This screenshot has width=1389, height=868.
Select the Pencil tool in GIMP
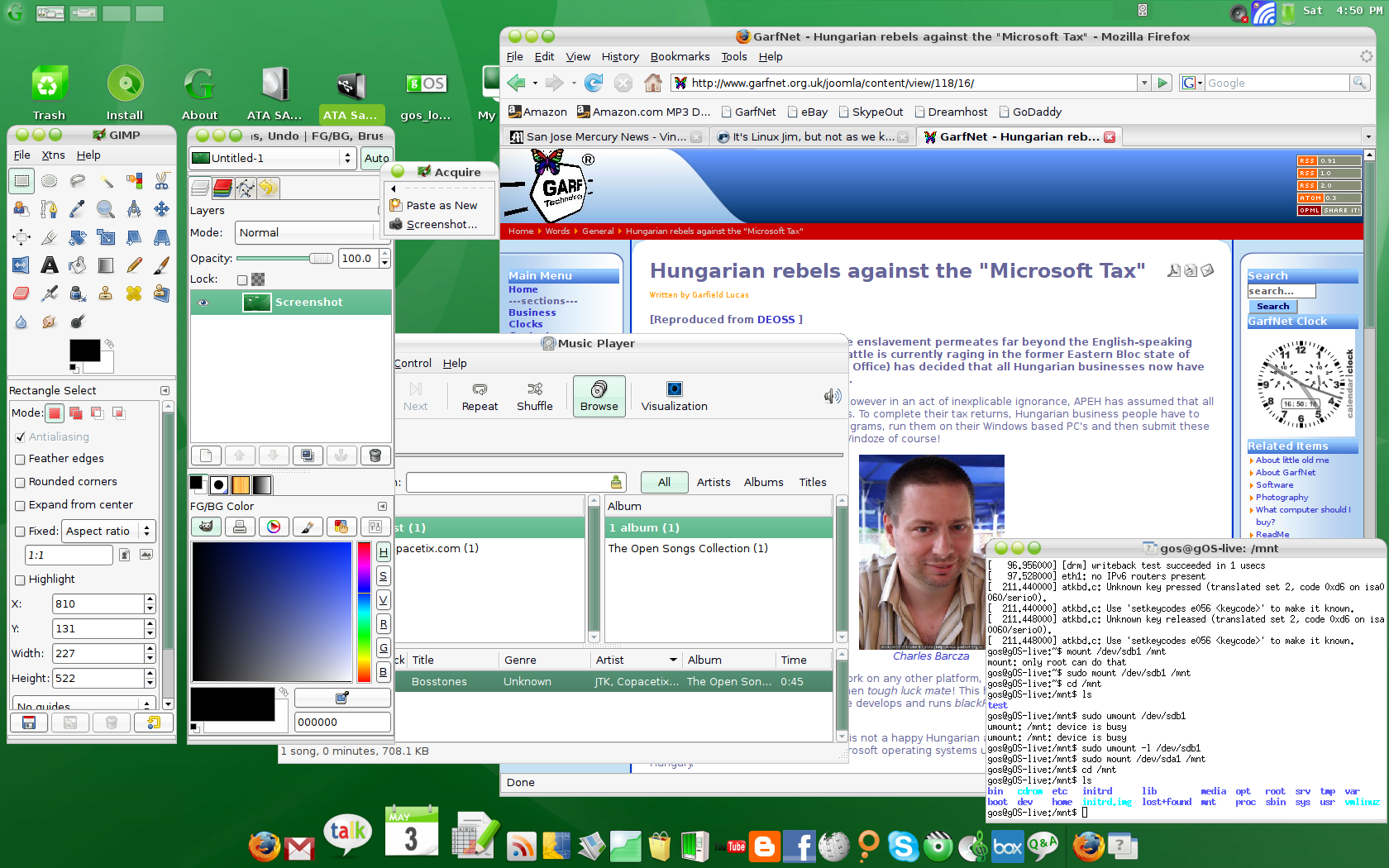[x=134, y=265]
